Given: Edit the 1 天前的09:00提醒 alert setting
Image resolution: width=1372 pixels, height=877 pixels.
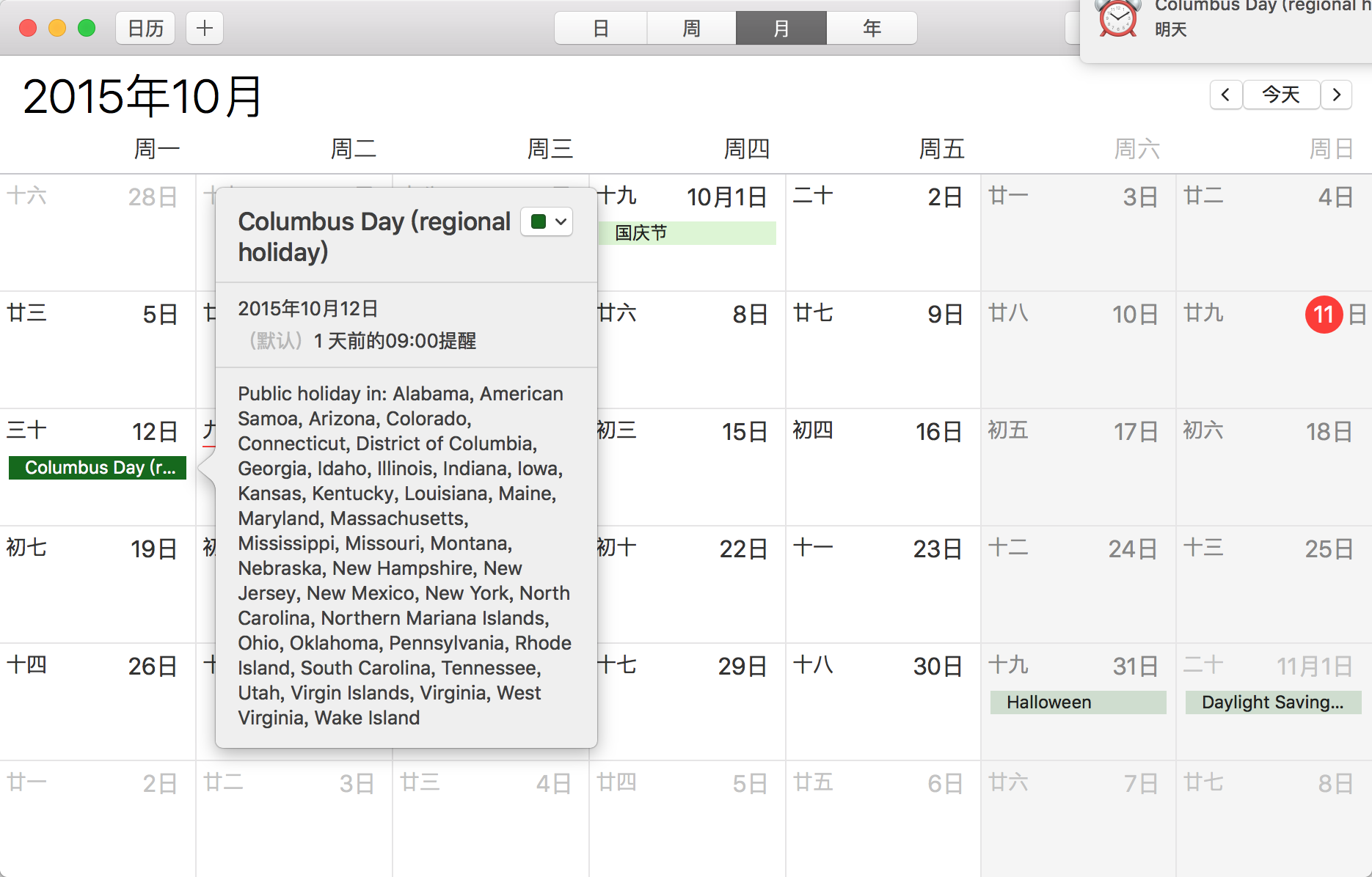Looking at the screenshot, I should (x=395, y=341).
